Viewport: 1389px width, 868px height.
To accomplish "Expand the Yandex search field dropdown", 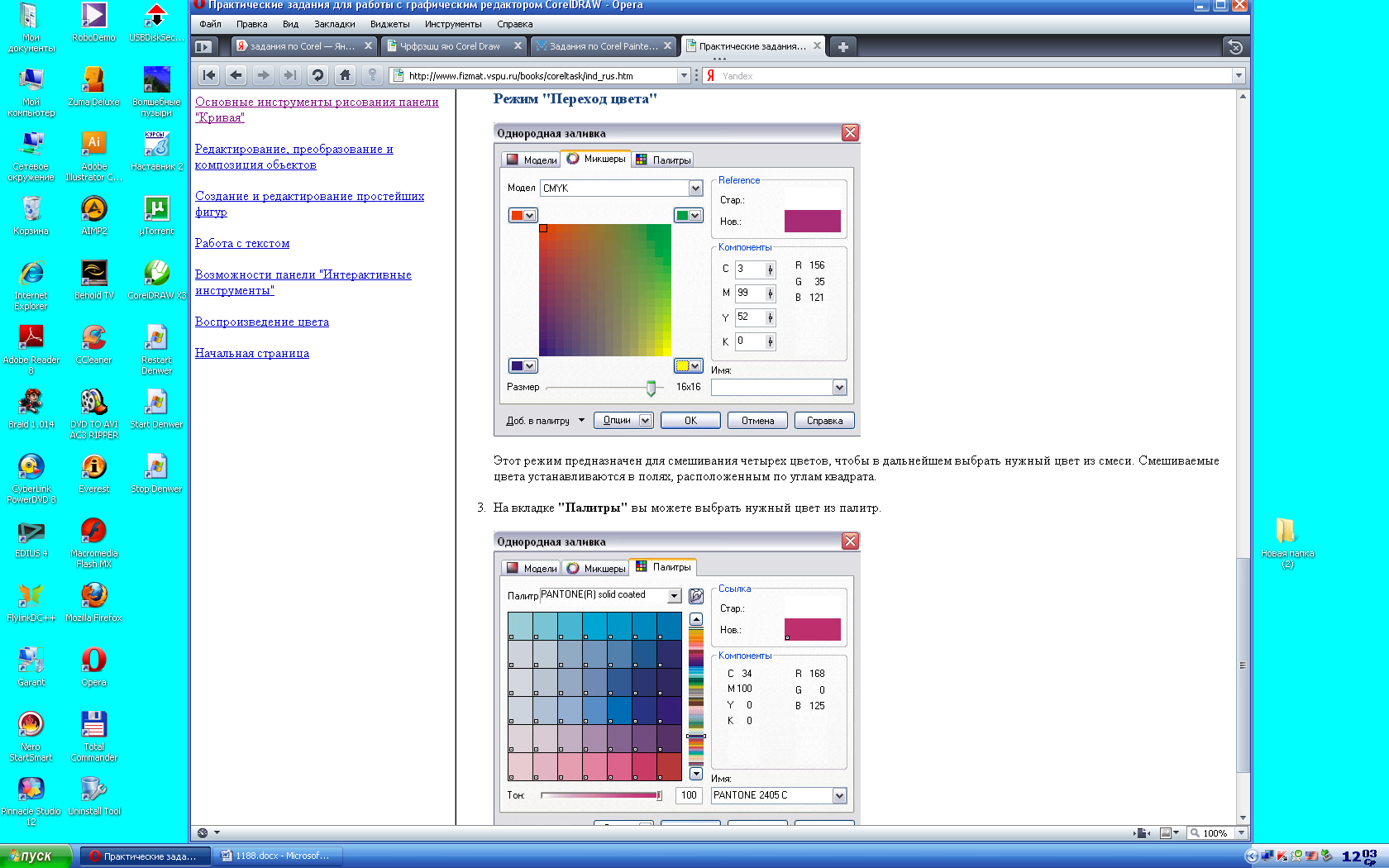I will (1239, 75).
